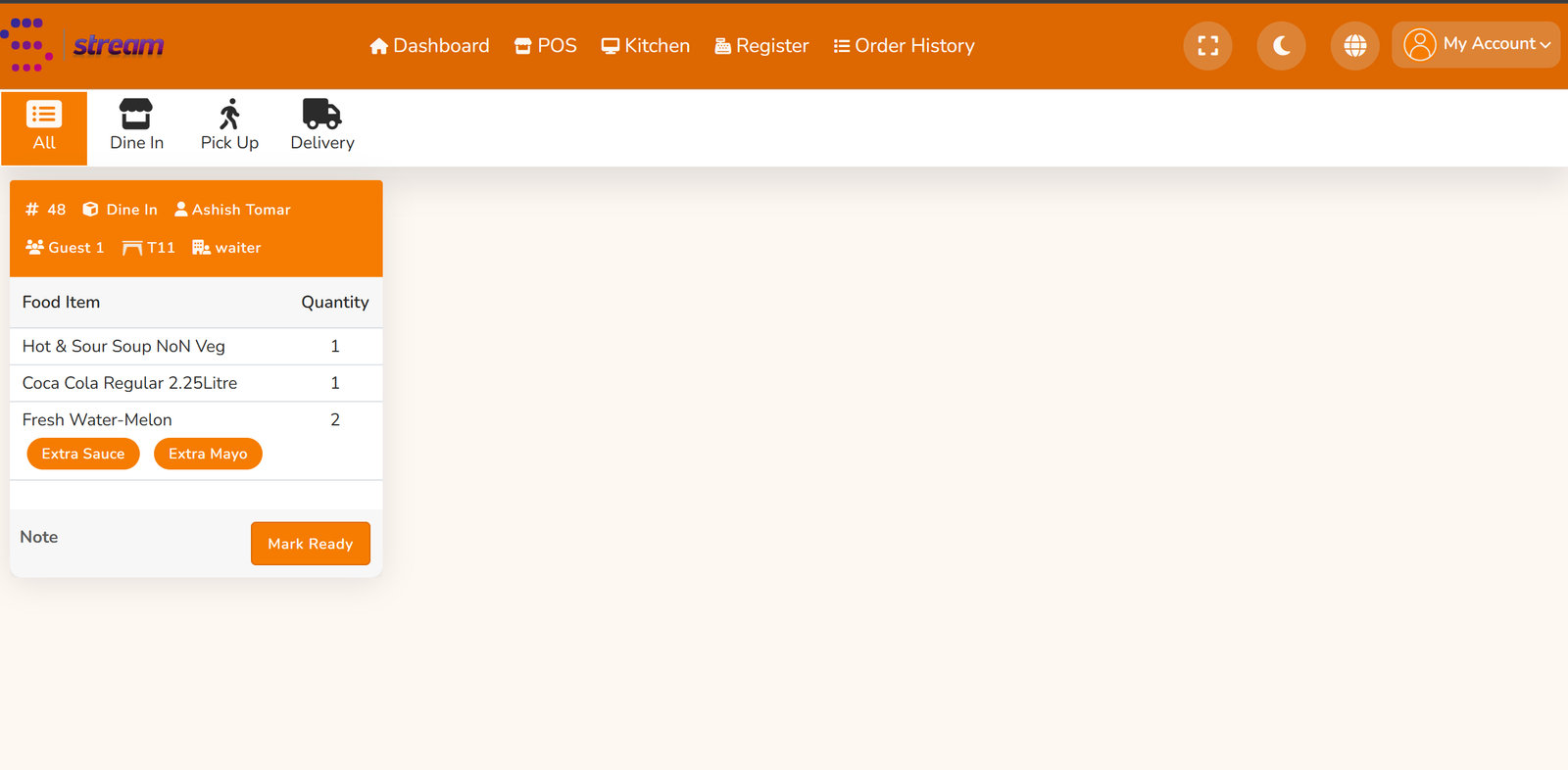Open the Register page
Screen dimensions: 1568x770
click(x=761, y=46)
